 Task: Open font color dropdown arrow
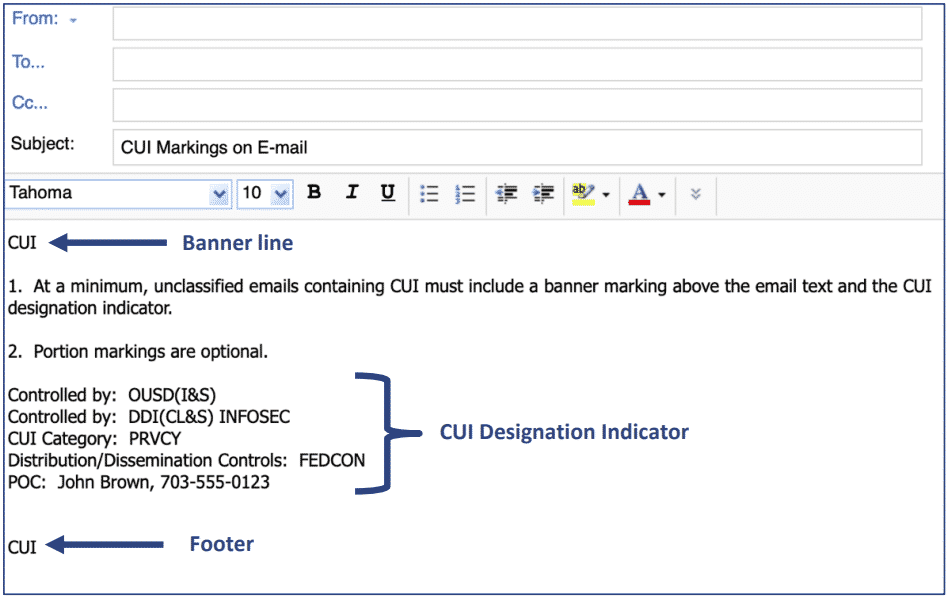662,195
